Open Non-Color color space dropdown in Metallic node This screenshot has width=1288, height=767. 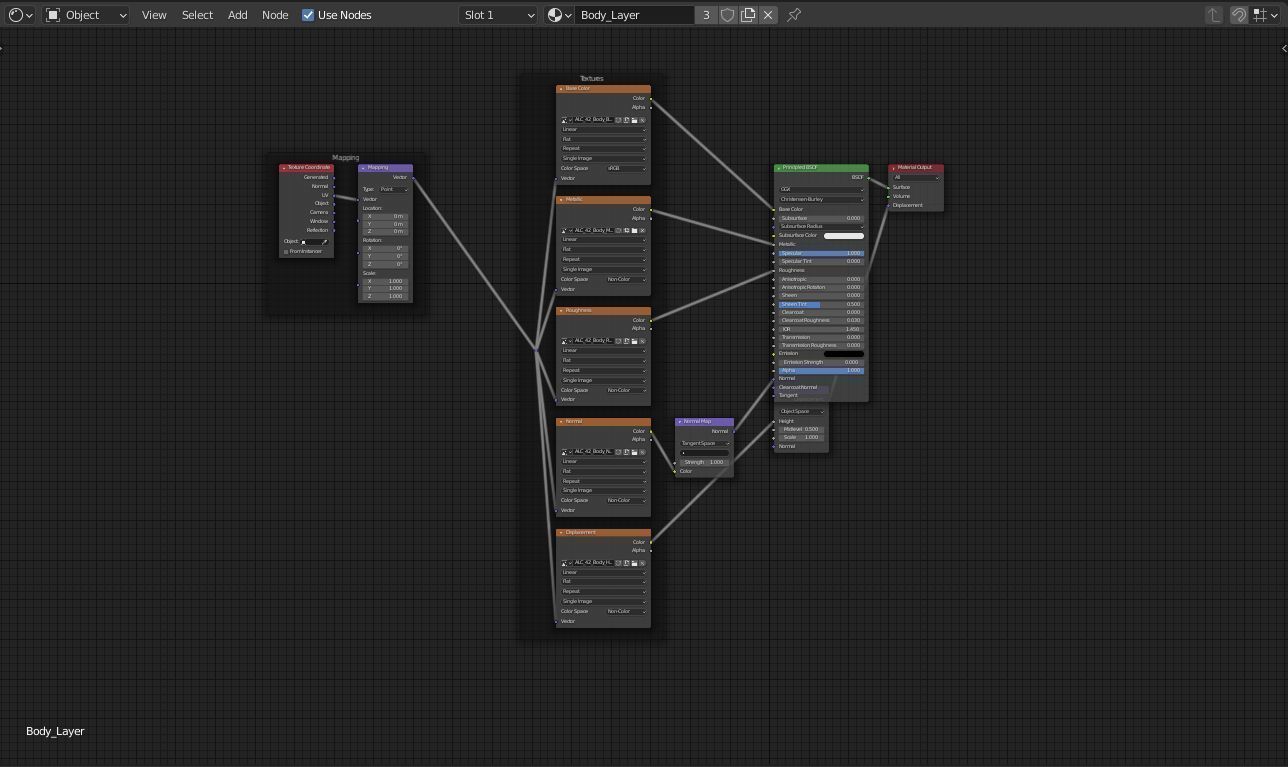click(626, 280)
